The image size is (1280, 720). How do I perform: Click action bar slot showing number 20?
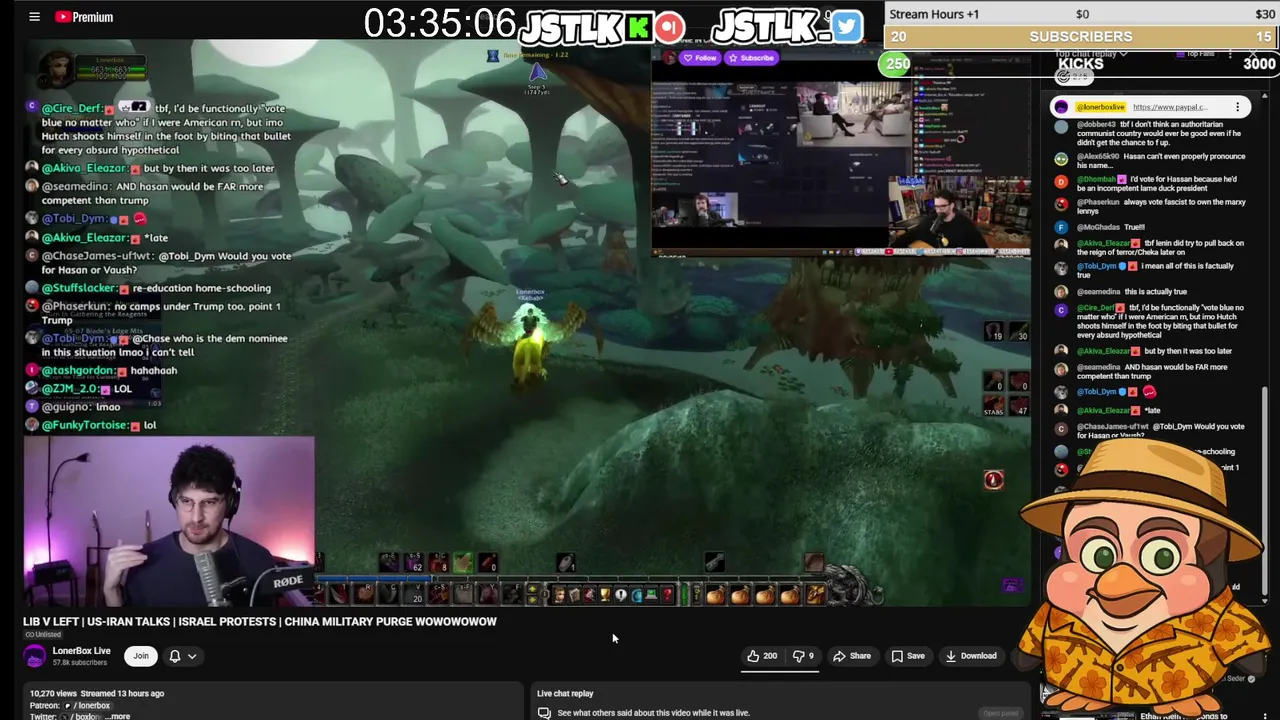(415, 594)
